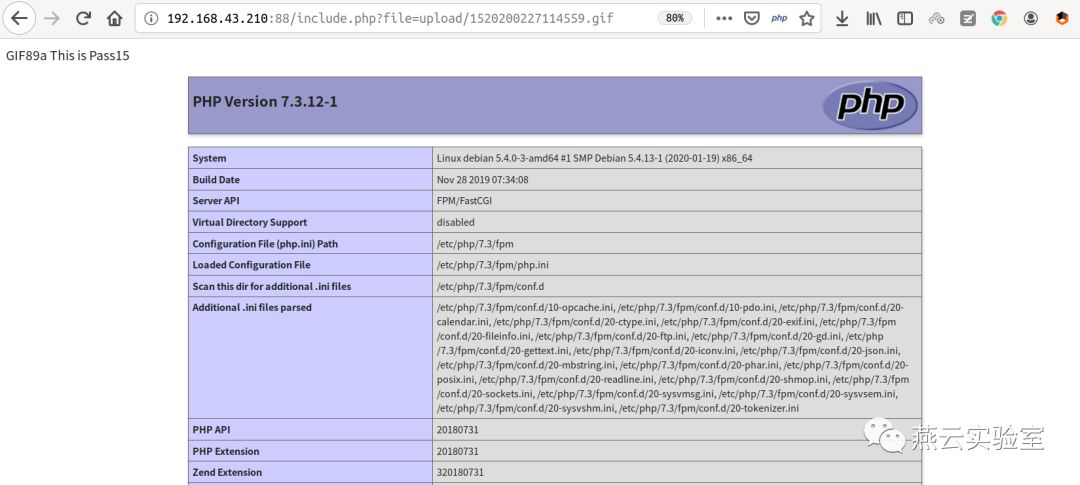Click the parsed .ini files list value
This screenshot has height=485, width=1080.
674,358
